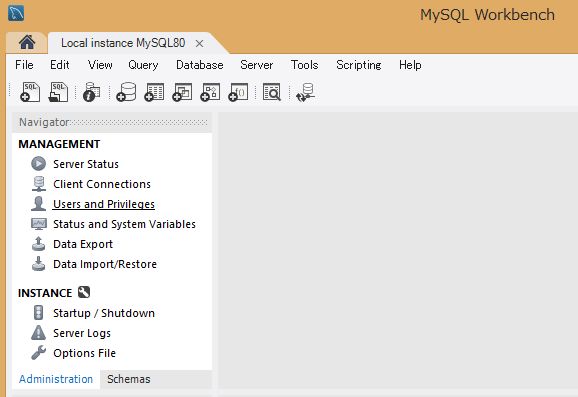Click the Navigator panel header

(x=112, y=122)
